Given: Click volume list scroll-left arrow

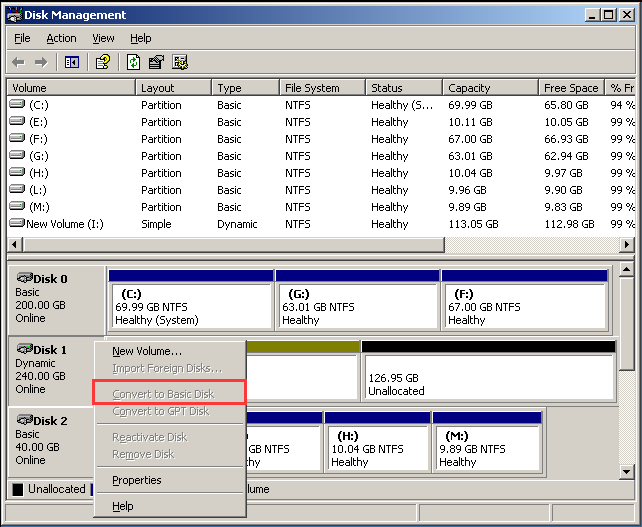Looking at the screenshot, I should pos(15,244).
